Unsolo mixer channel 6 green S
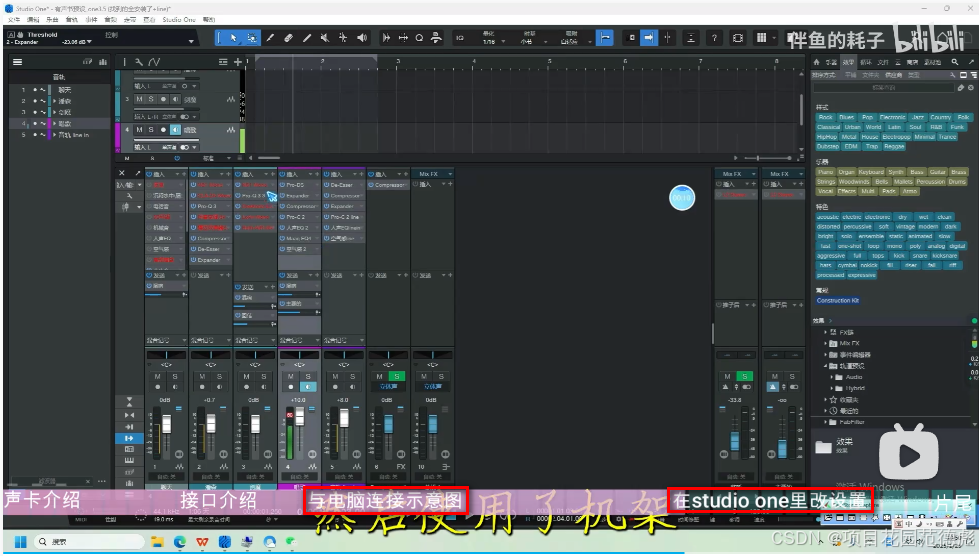 pos(396,376)
